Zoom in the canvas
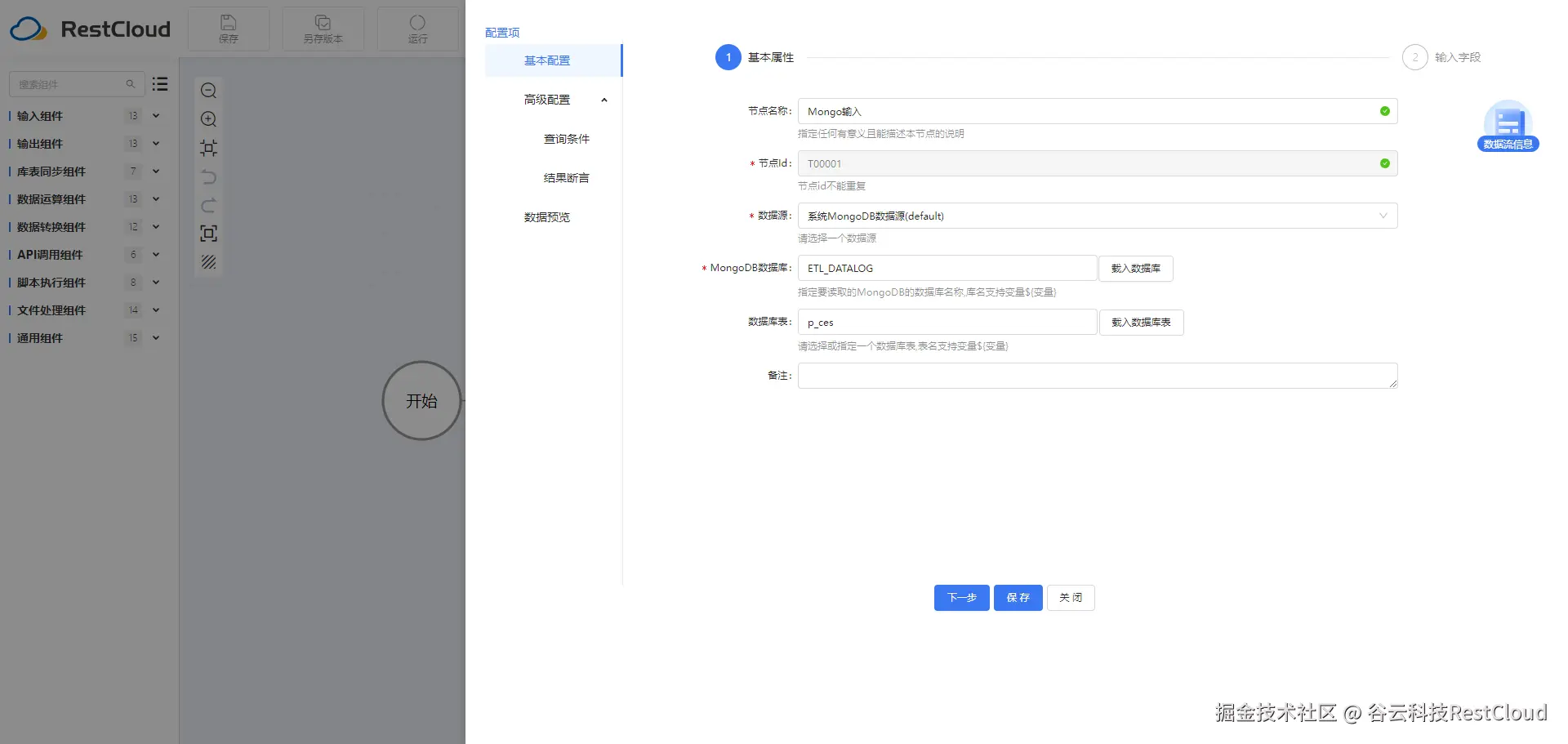 point(209,119)
